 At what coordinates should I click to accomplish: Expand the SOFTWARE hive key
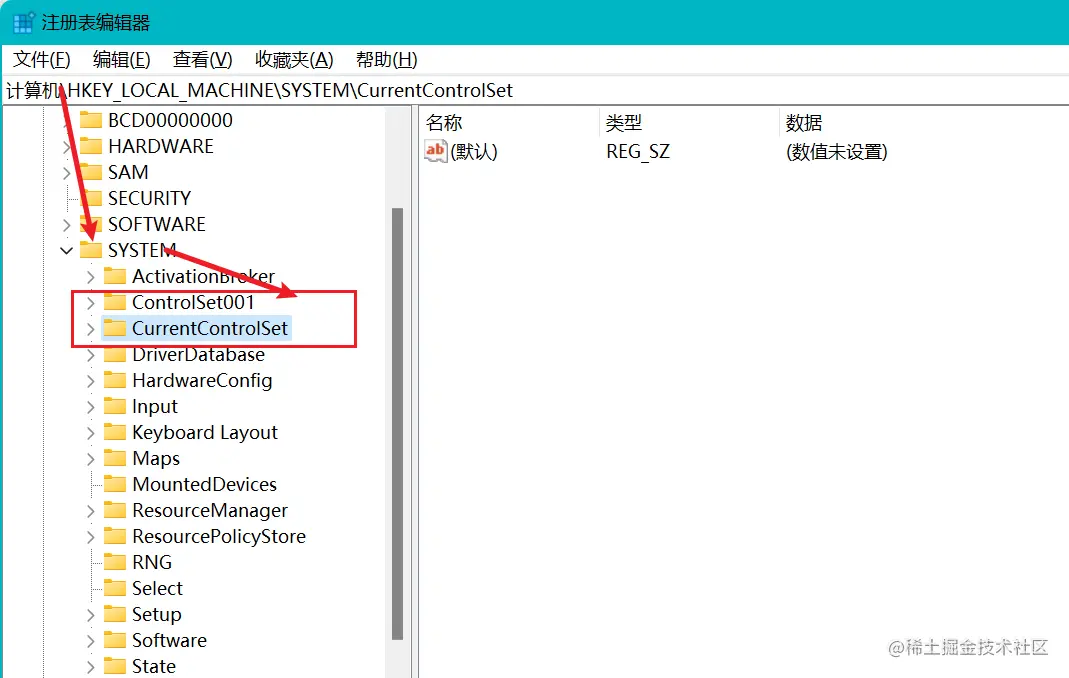(66, 224)
